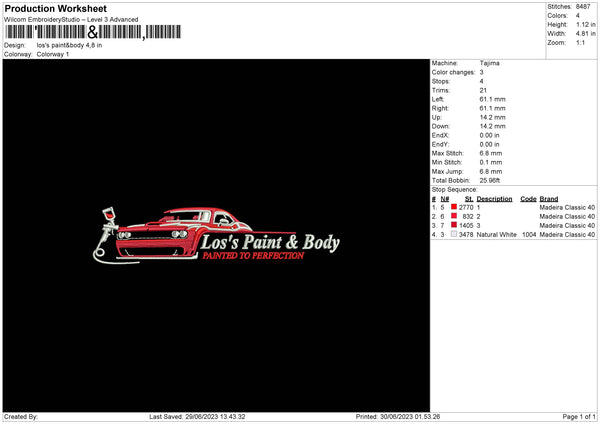Click stitch count 832 in stop 2
The width and height of the screenshot is (600, 424).
tap(468, 217)
